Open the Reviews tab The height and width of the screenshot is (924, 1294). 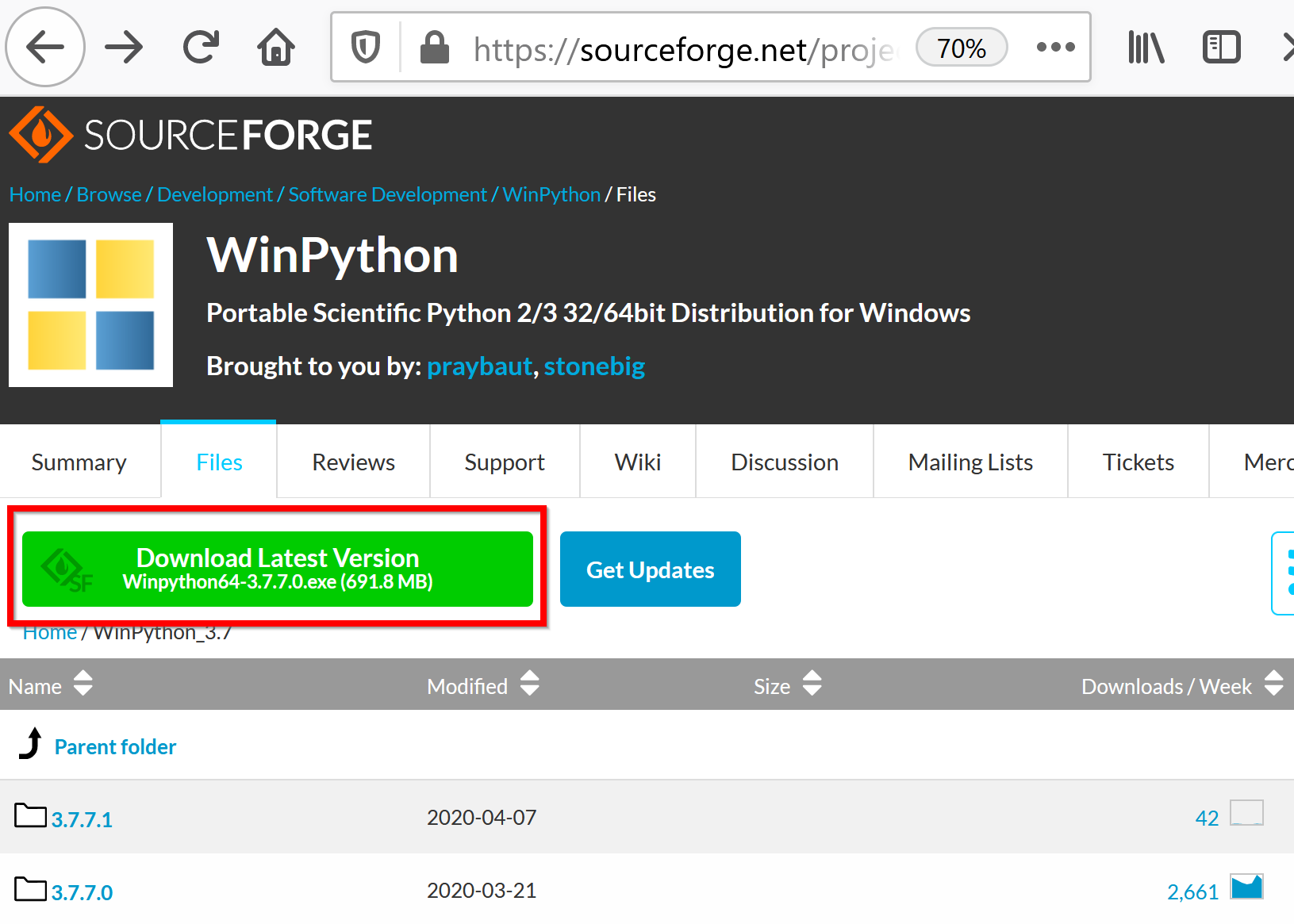point(353,462)
